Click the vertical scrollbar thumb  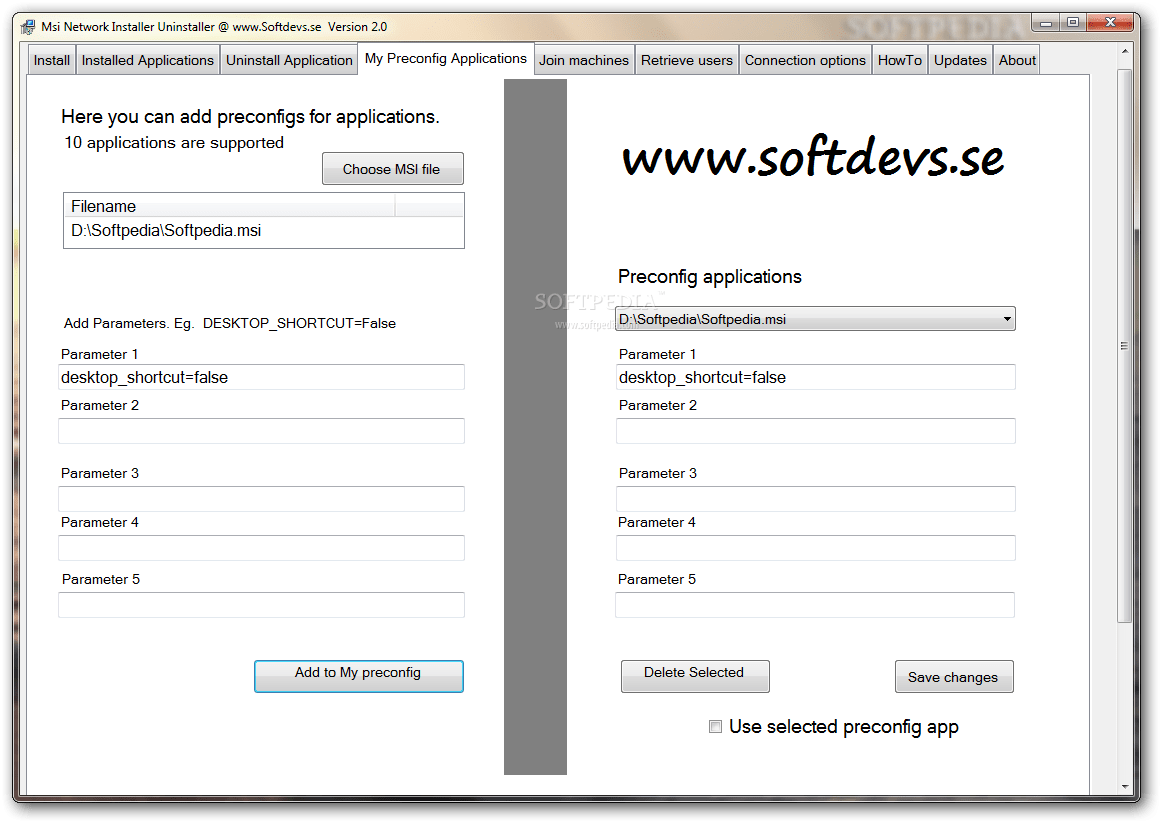point(1125,346)
